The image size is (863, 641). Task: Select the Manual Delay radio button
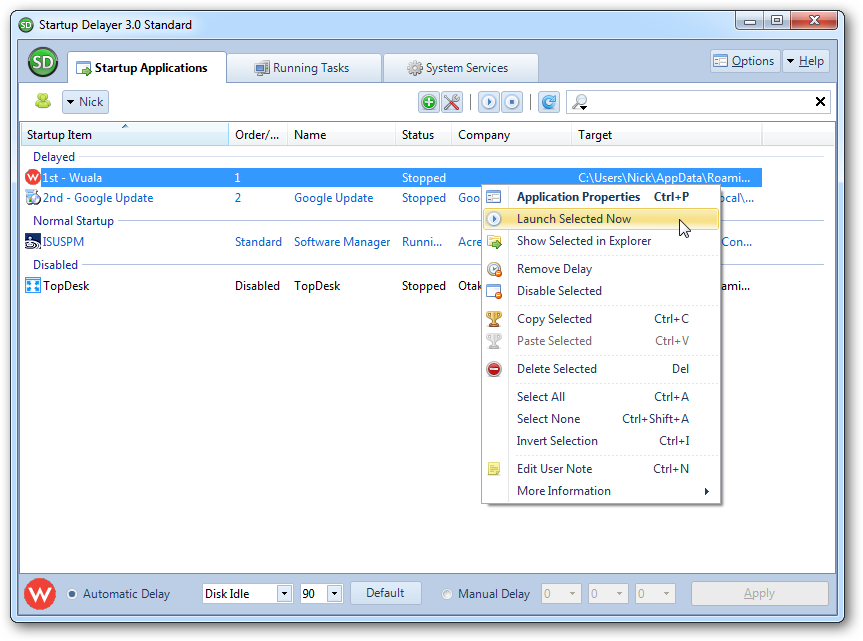[447, 594]
